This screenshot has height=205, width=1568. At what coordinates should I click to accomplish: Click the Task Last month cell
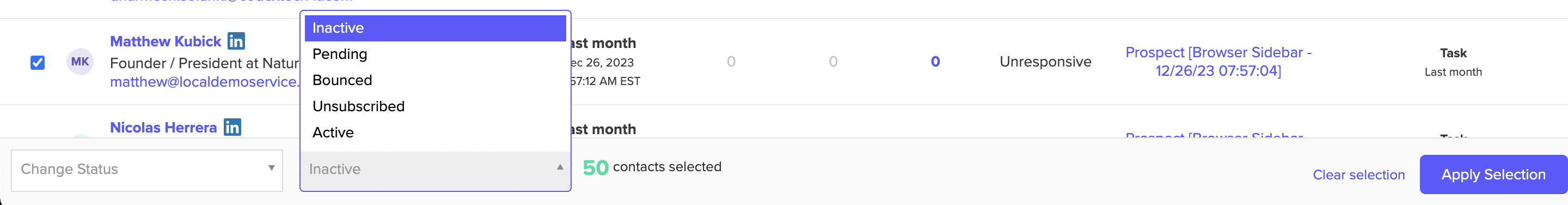1453,62
